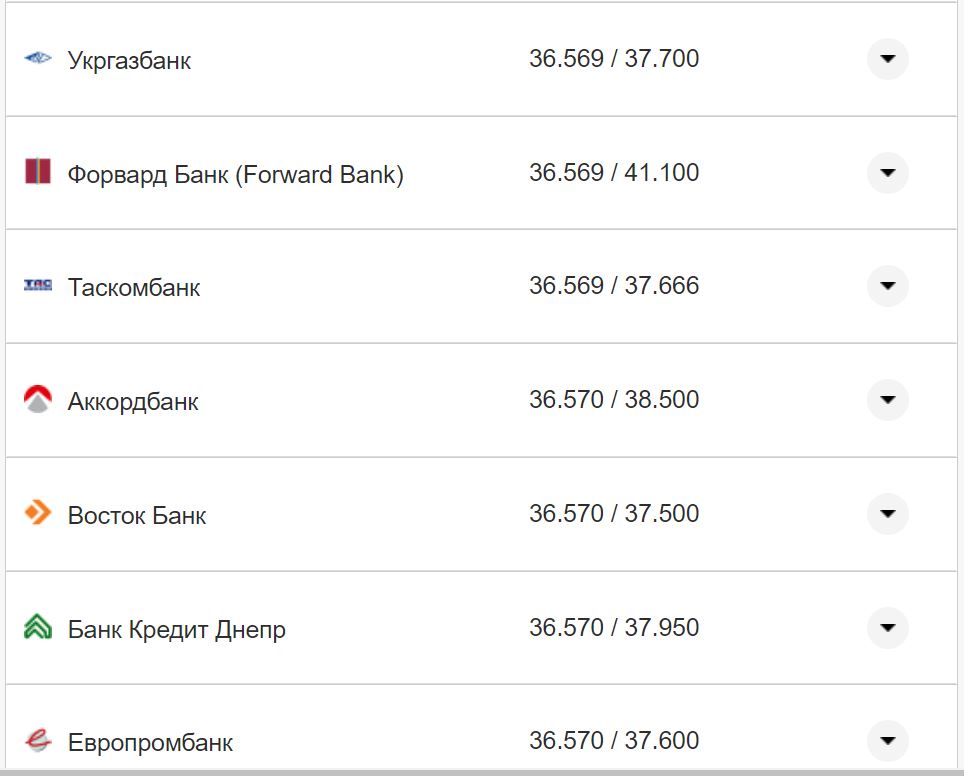This screenshot has height=776, width=964.
Task: Click the Укргазбанк logo icon
Action: tap(37, 58)
